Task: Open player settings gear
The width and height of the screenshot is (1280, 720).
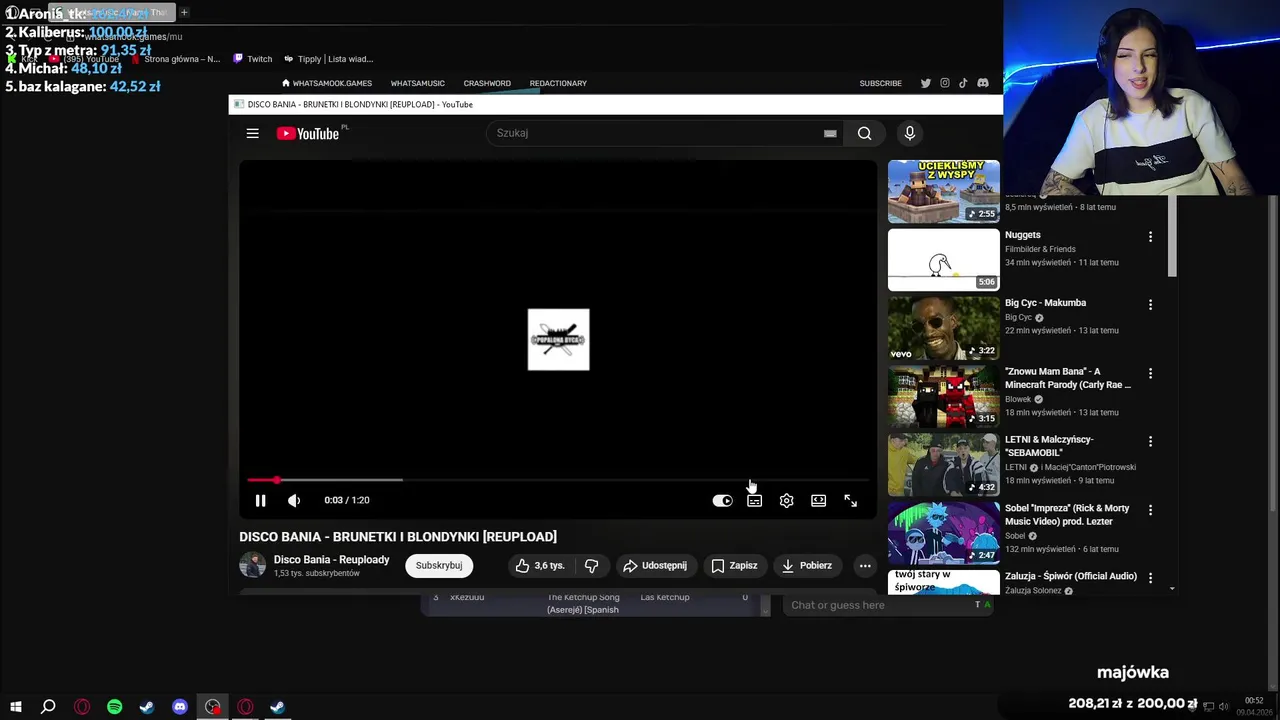Action: 786,500
